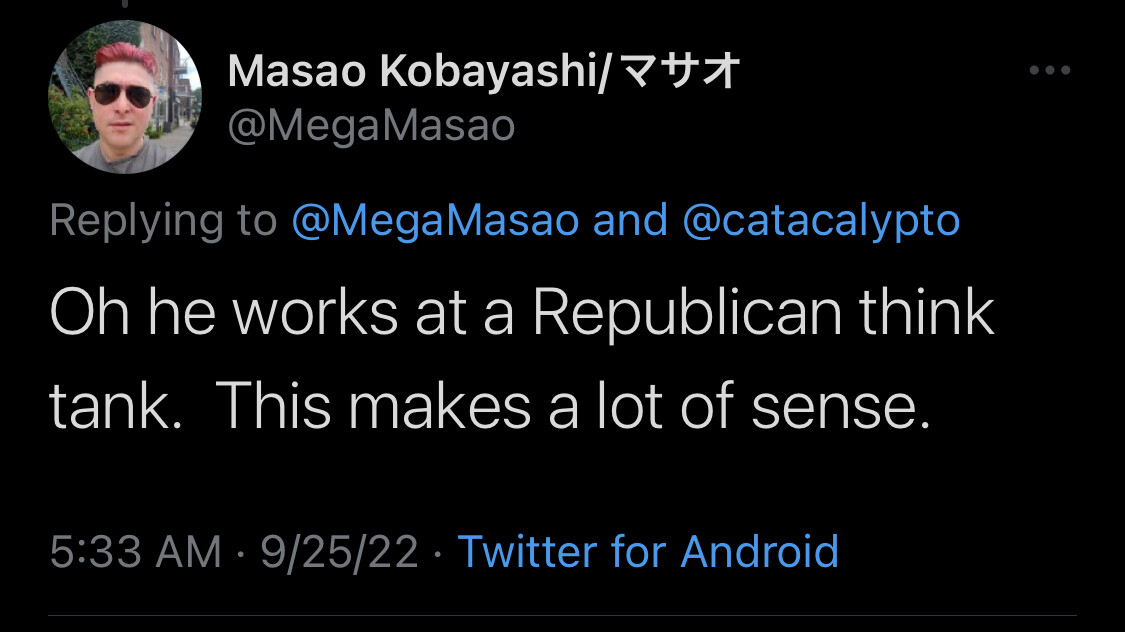
Task: Click the horizontal divider line below the timestamp
Action: [x=562, y=615]
